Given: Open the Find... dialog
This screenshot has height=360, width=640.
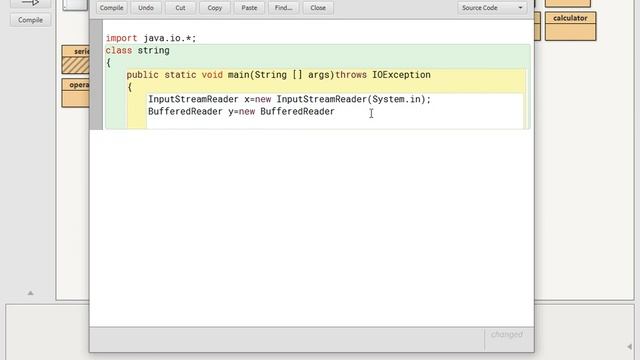Looking at the screenshot, I should point(283,8).
